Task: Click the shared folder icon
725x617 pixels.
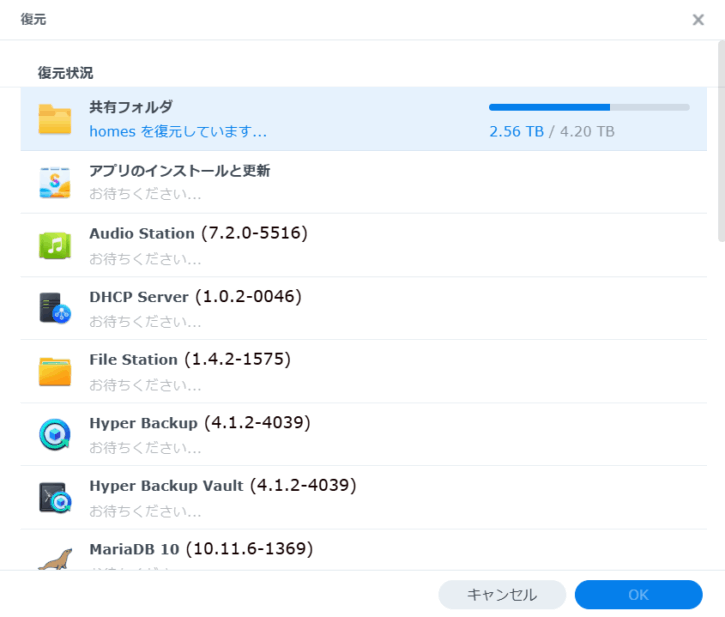Action: (x=55, y=119)
